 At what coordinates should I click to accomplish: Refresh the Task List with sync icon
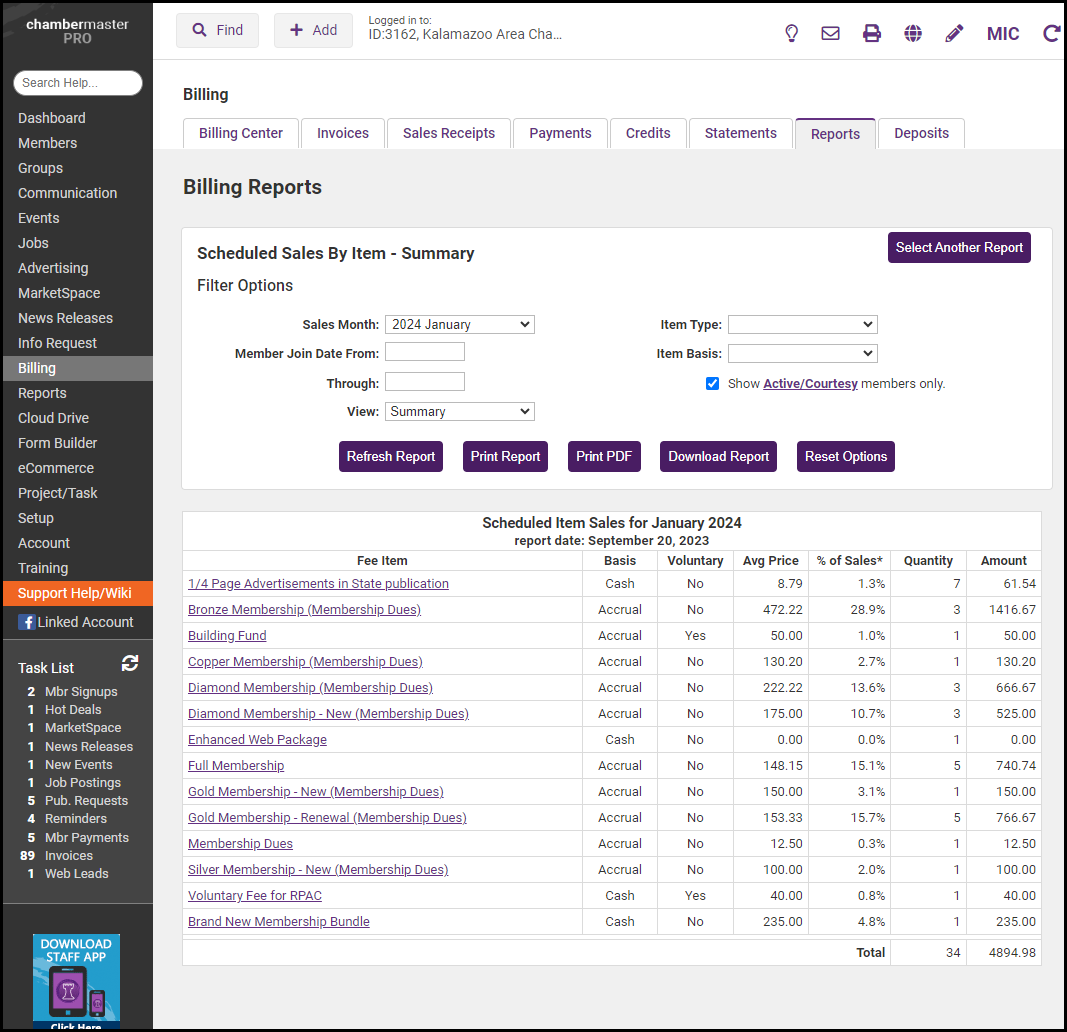(130, 663)
